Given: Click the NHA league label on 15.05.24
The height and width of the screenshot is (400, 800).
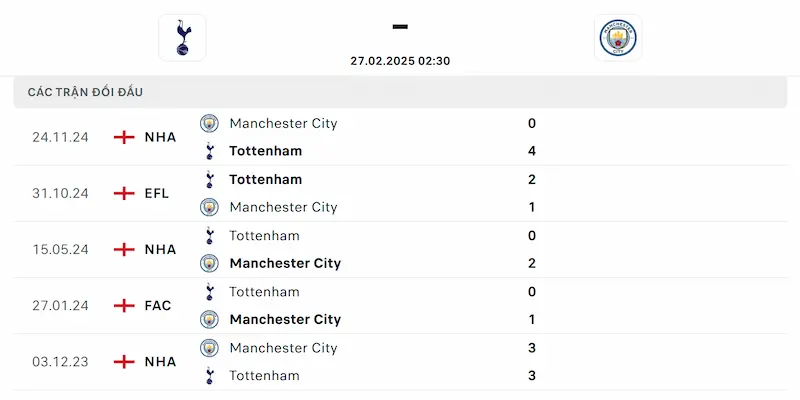Looking at the screenshot, I should (x=160, y=249).
